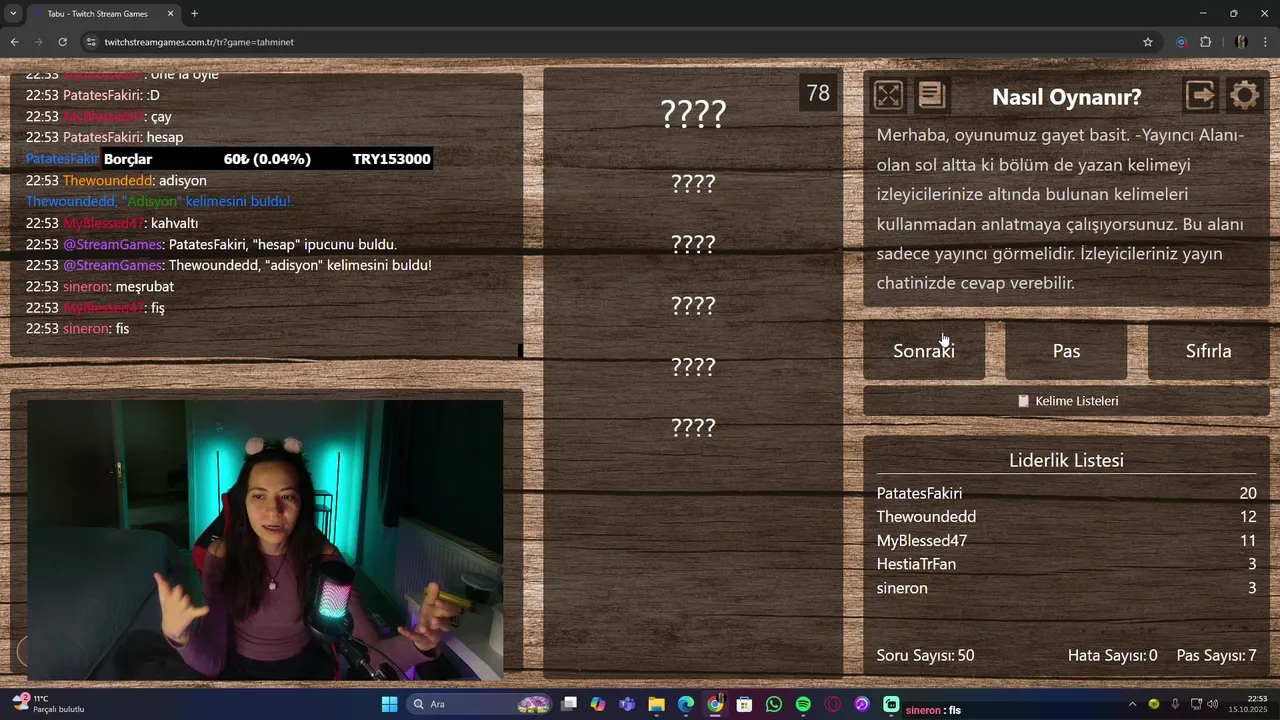Click the Sıfırla reset button
Image resolution: width=1280 pixels, height=720 pixels.
pos(1208,351)
